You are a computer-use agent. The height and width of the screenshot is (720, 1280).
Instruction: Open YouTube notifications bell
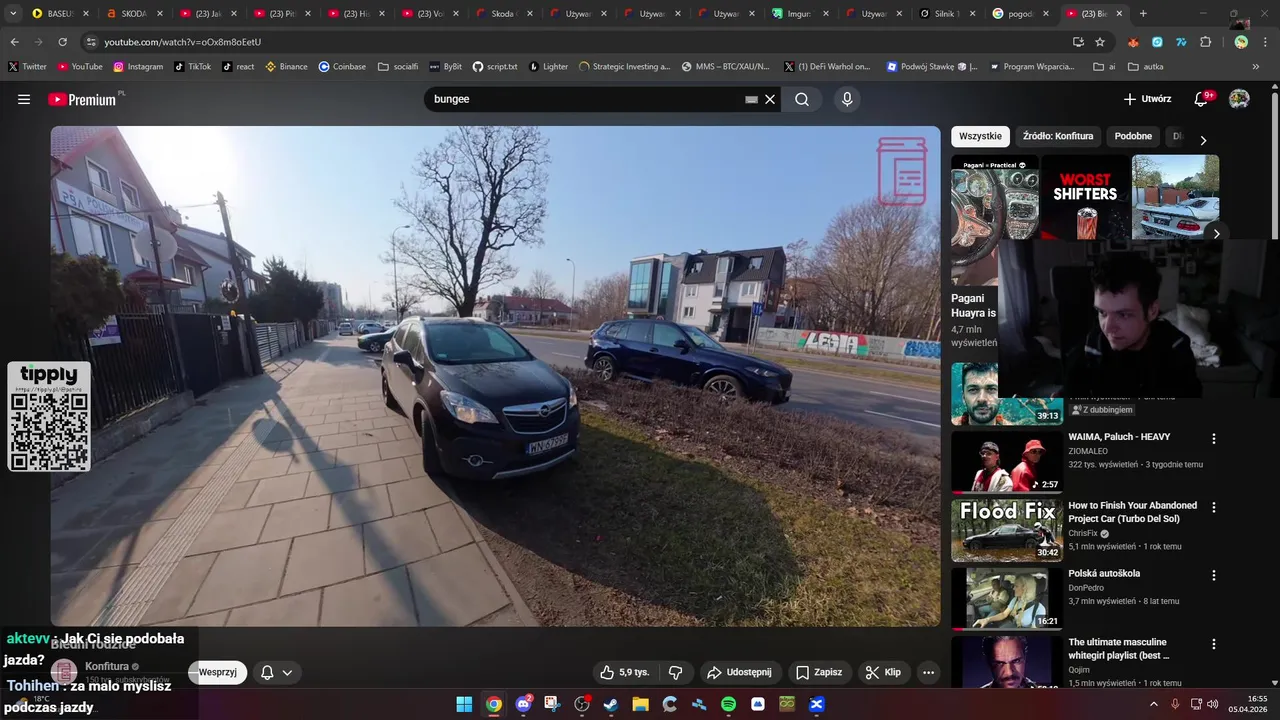(x=1202, y=99)
